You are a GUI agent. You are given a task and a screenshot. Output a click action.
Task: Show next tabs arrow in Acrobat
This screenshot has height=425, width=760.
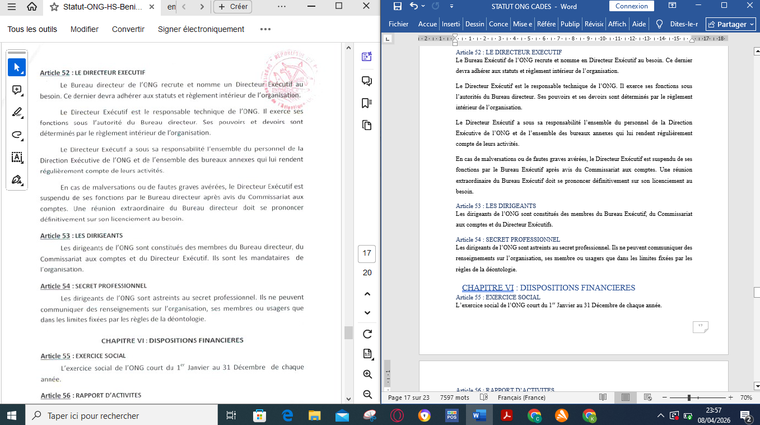point(202,7)
